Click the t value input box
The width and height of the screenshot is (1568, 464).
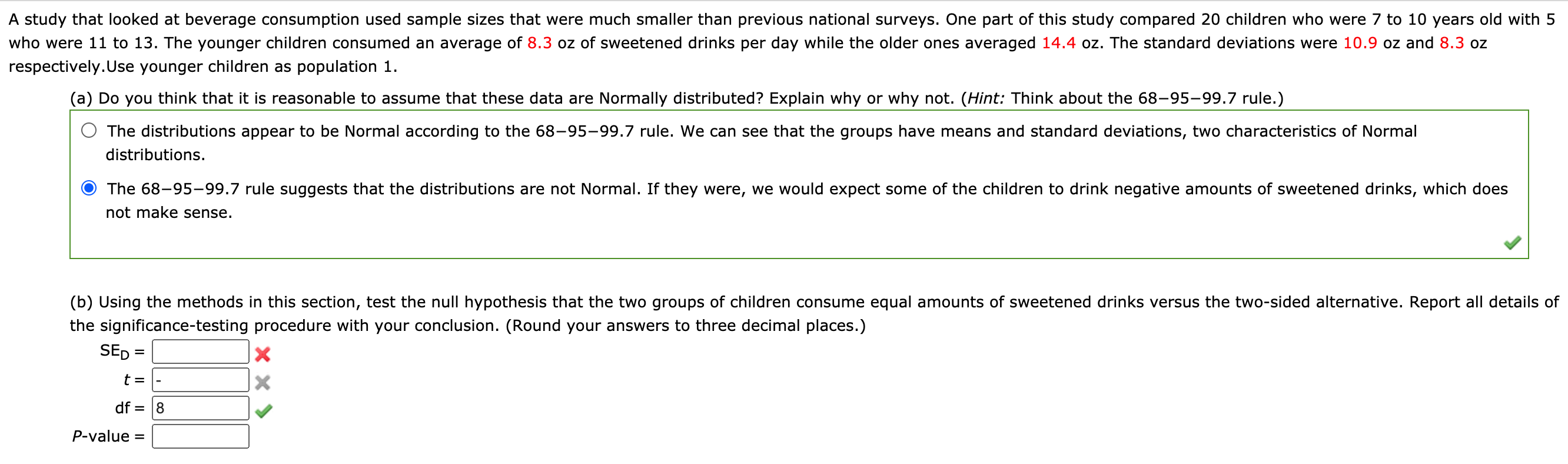pyautogui.click(x=200, y=380)
